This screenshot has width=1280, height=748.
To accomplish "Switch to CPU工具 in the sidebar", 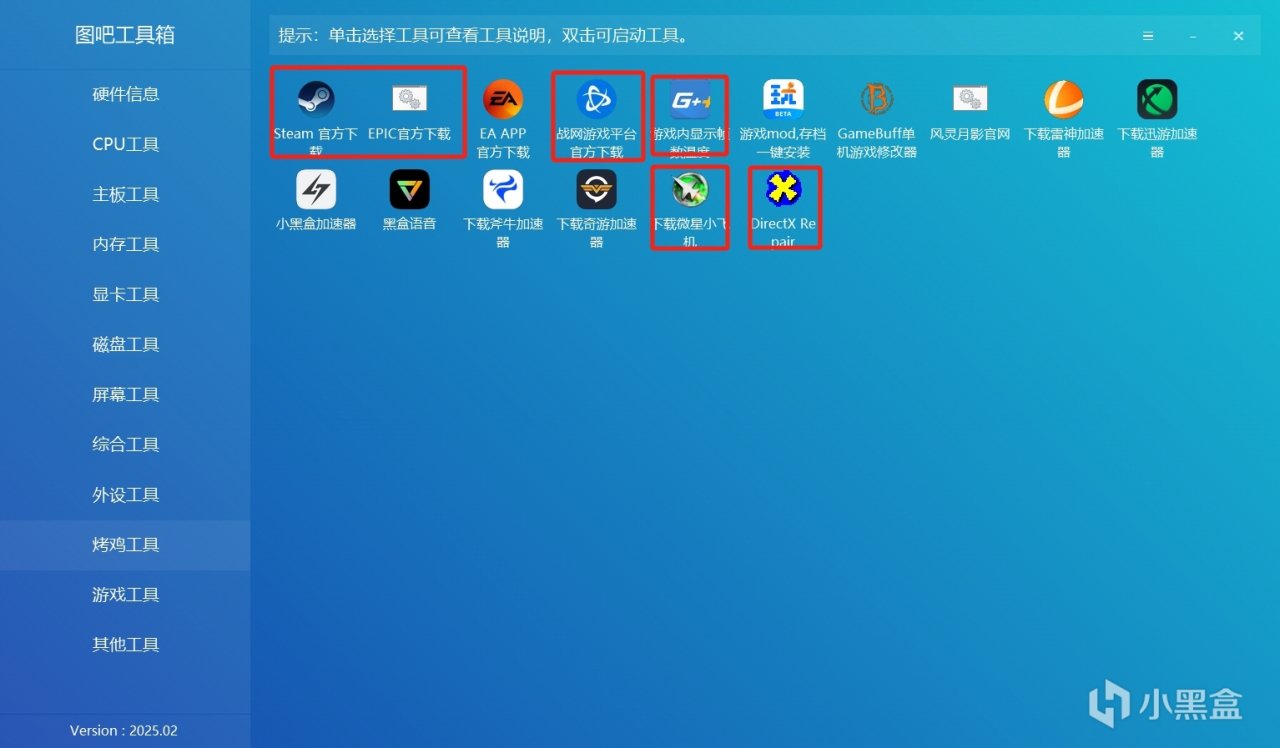I will (x=125, y=144).
